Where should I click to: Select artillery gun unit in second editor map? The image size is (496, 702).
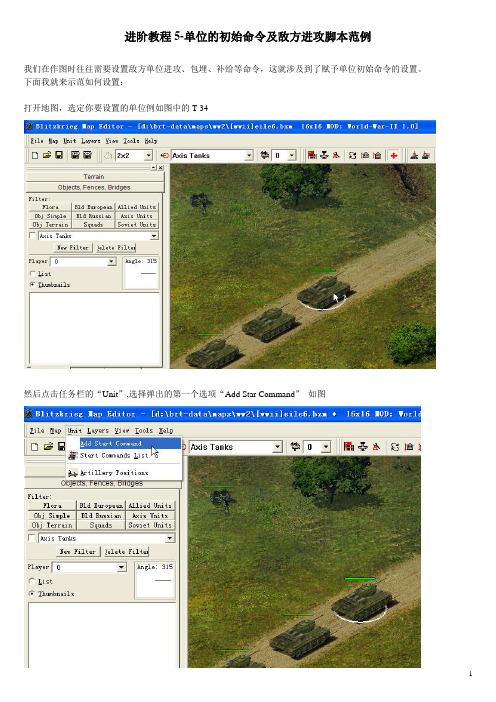click(x=221, y=500)
